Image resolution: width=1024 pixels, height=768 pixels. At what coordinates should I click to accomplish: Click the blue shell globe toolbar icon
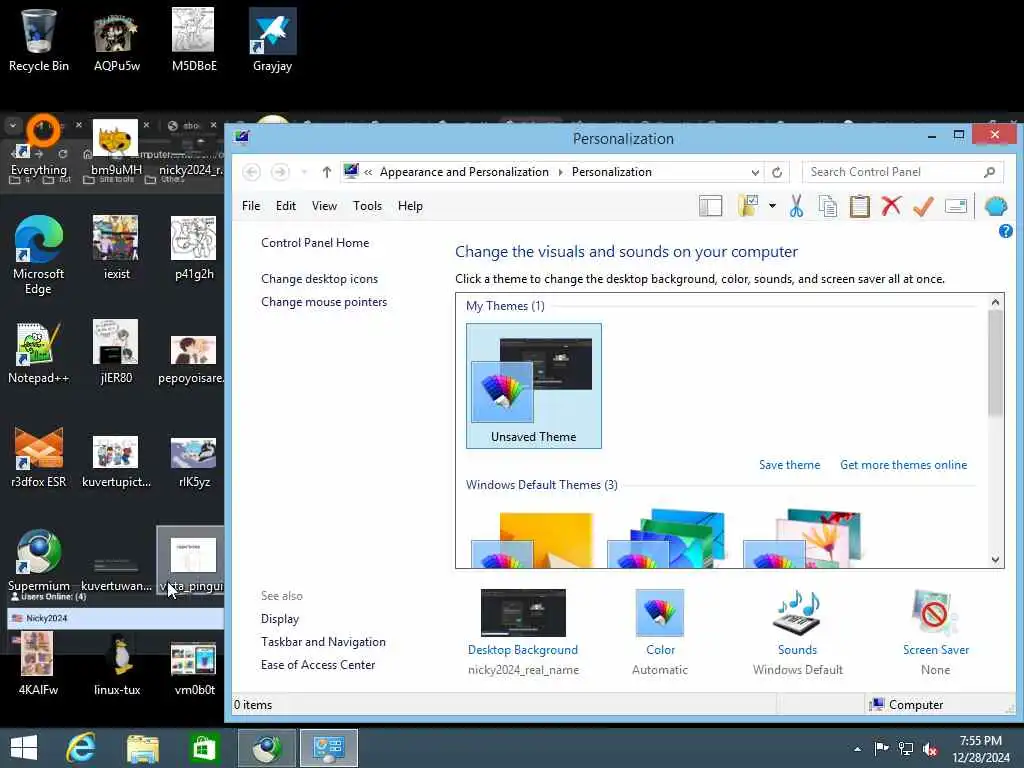(x=995, y=206)
